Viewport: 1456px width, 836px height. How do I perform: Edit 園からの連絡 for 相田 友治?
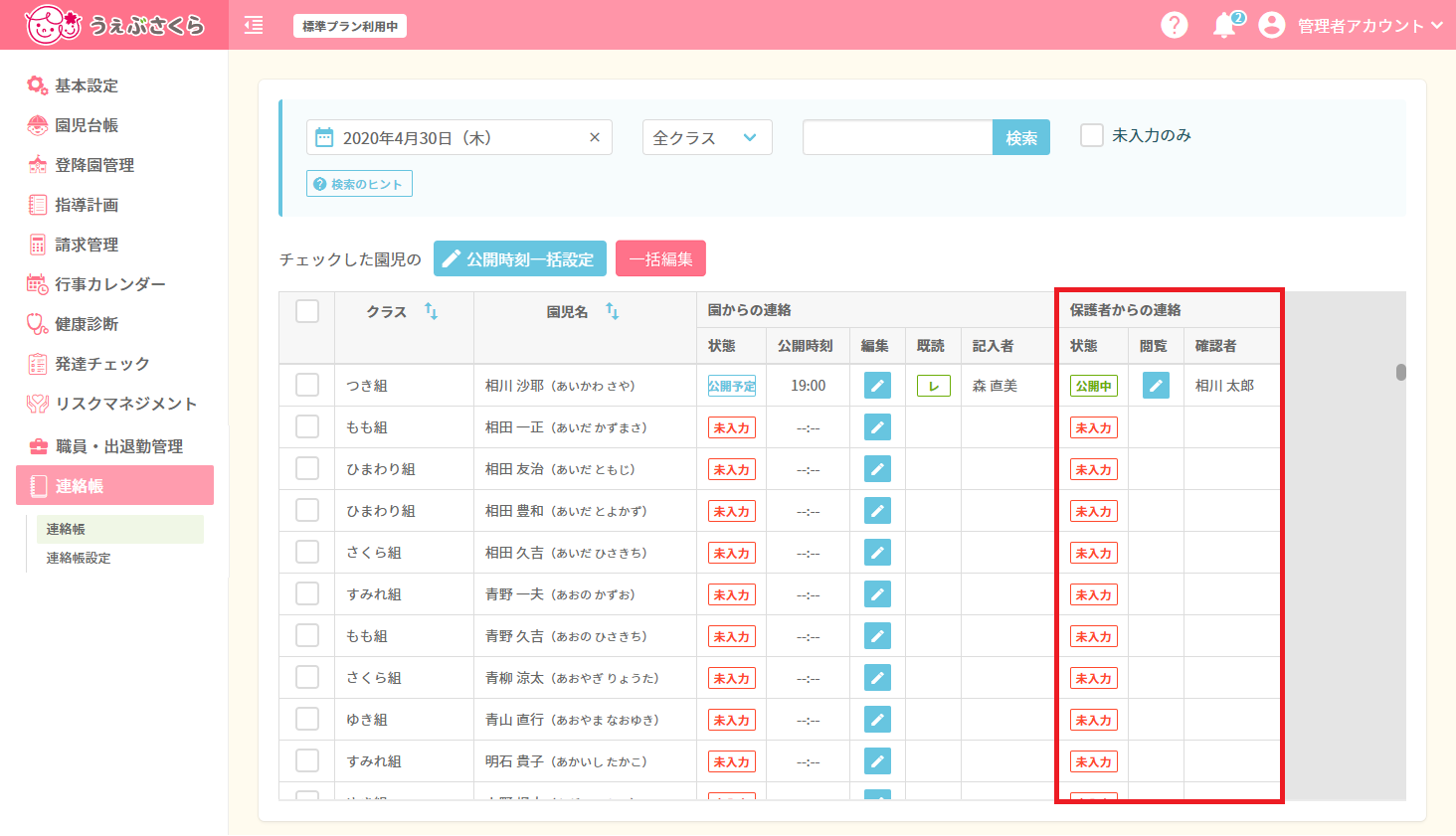pyautogui.click(x=877, y=468)
